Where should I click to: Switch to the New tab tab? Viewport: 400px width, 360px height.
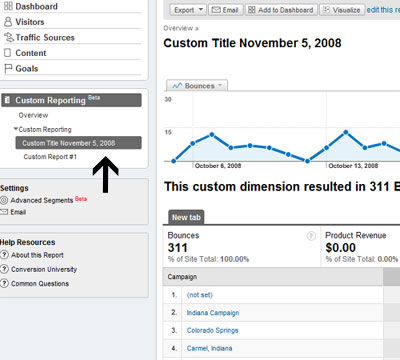186,217
